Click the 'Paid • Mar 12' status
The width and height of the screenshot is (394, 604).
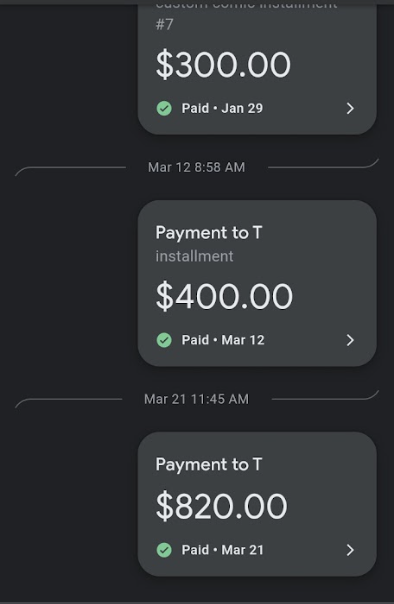coord(223,340)
